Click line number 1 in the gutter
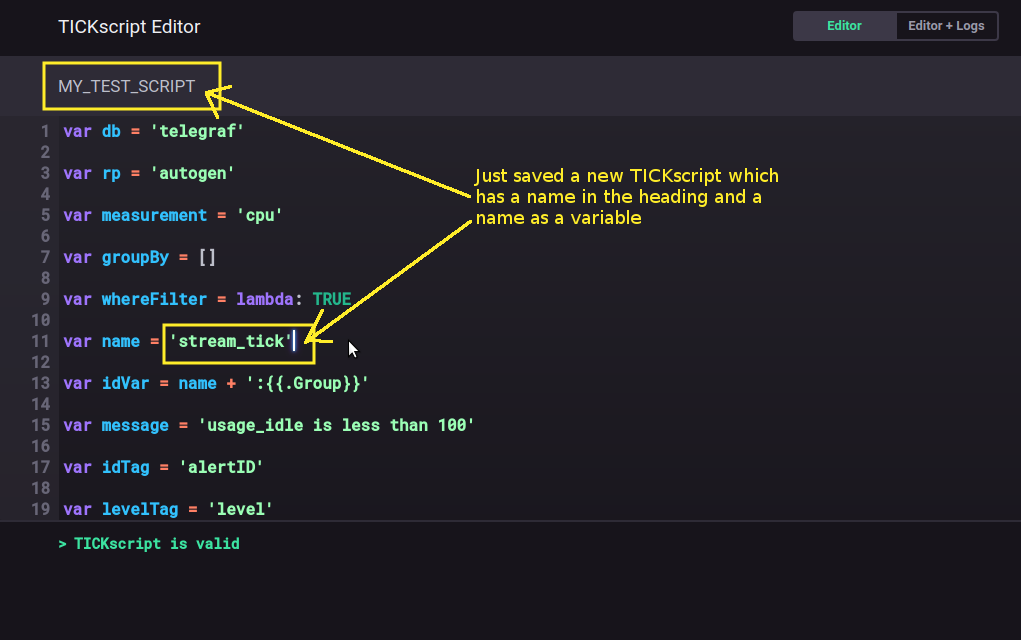 (45, 131)
